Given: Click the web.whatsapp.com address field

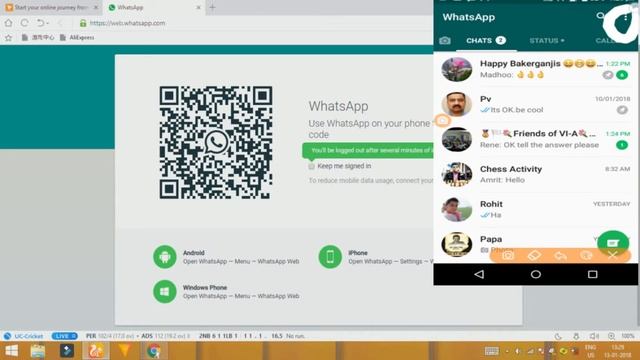Looking at the screenshot, I should pos(127,23).
